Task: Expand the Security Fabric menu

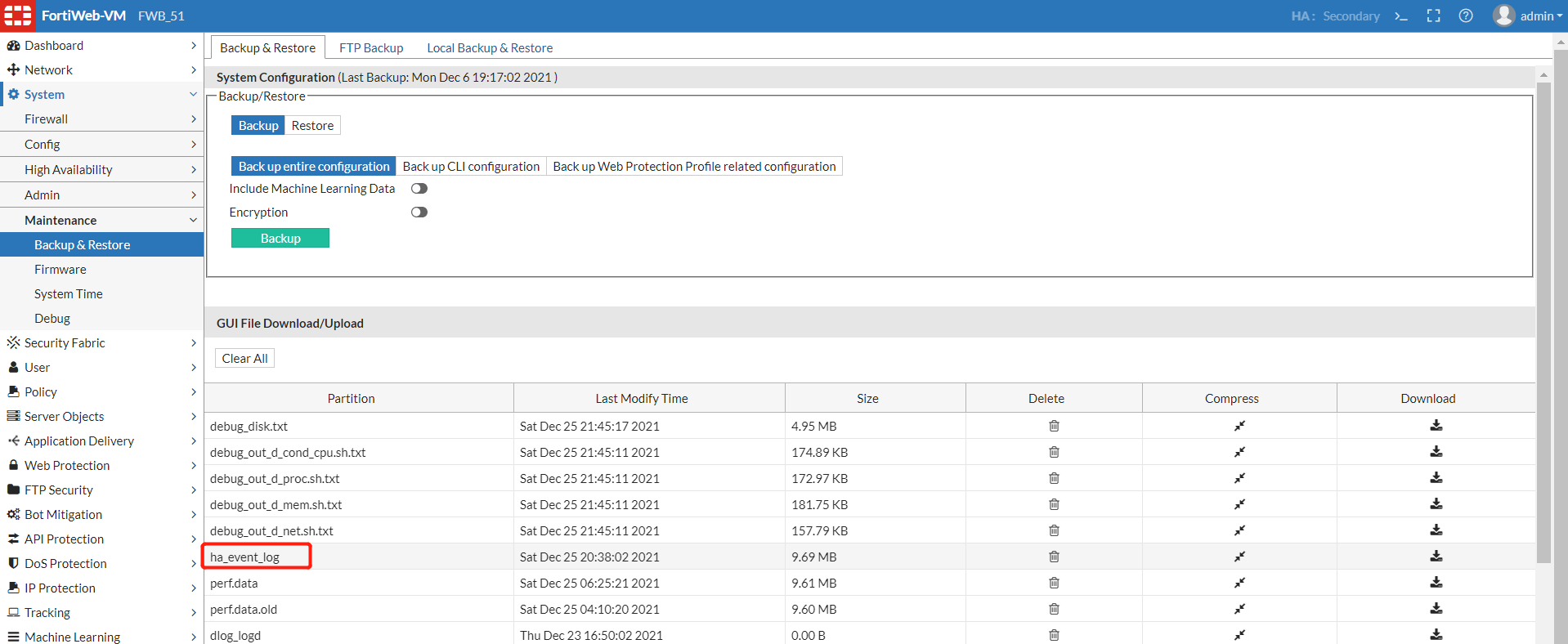Action: click(x=101, y=343)
